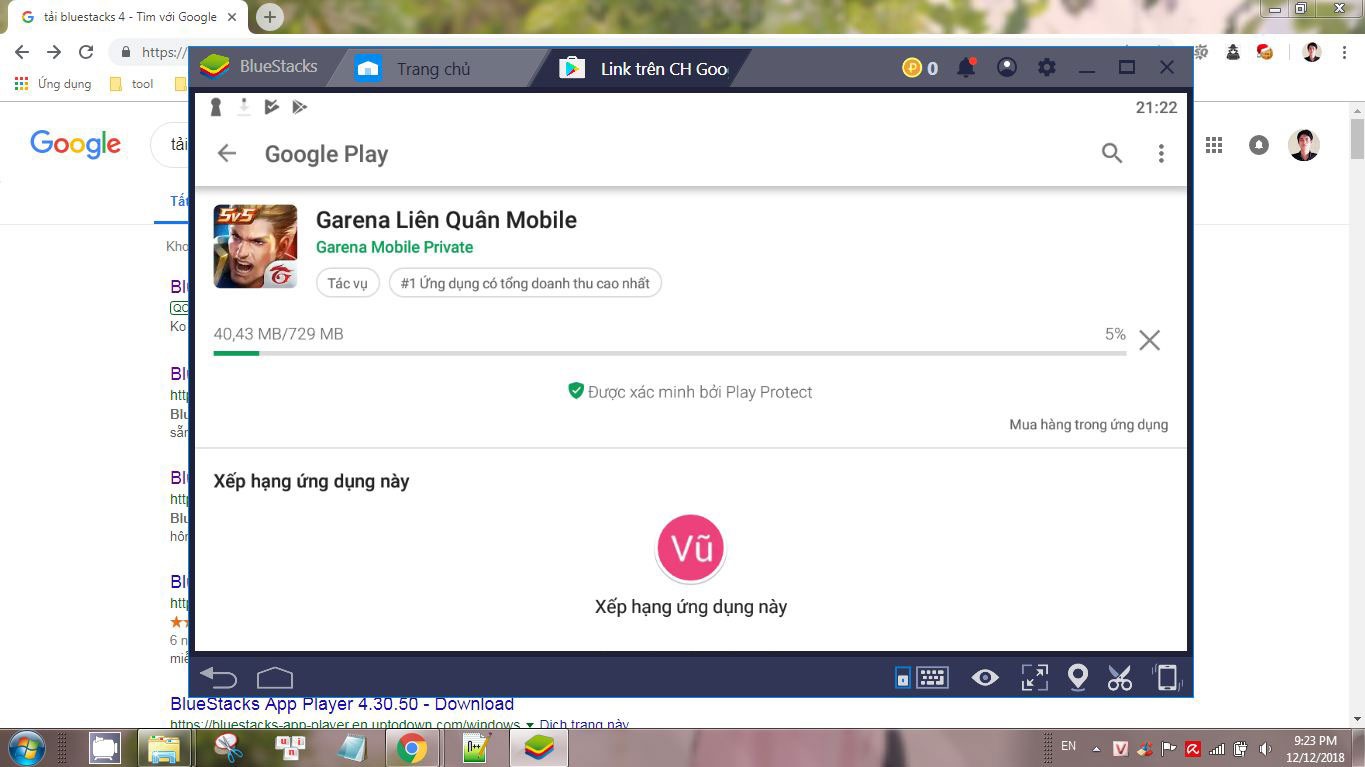Open the taskbar clock showing 9:23 PM

click(x=1314, y=748)
